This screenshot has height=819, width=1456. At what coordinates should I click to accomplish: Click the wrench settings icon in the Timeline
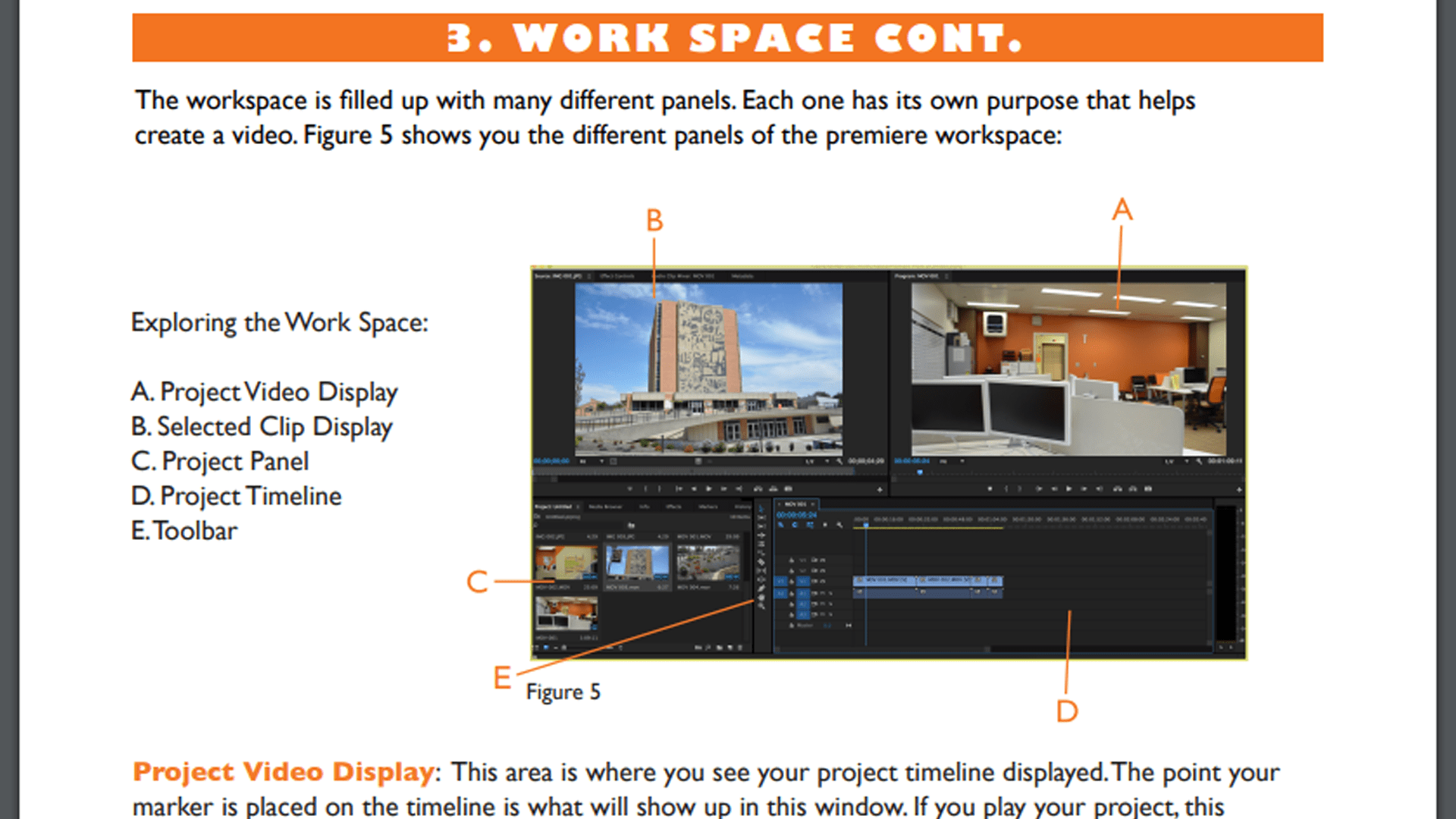tap(840, 524)
